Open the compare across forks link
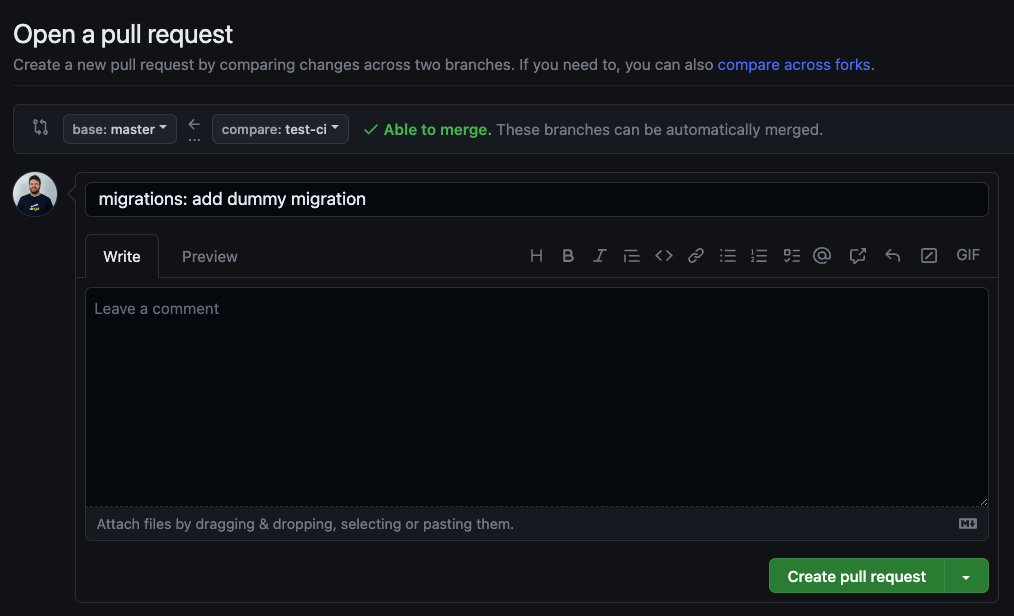 tap(793, 64)
